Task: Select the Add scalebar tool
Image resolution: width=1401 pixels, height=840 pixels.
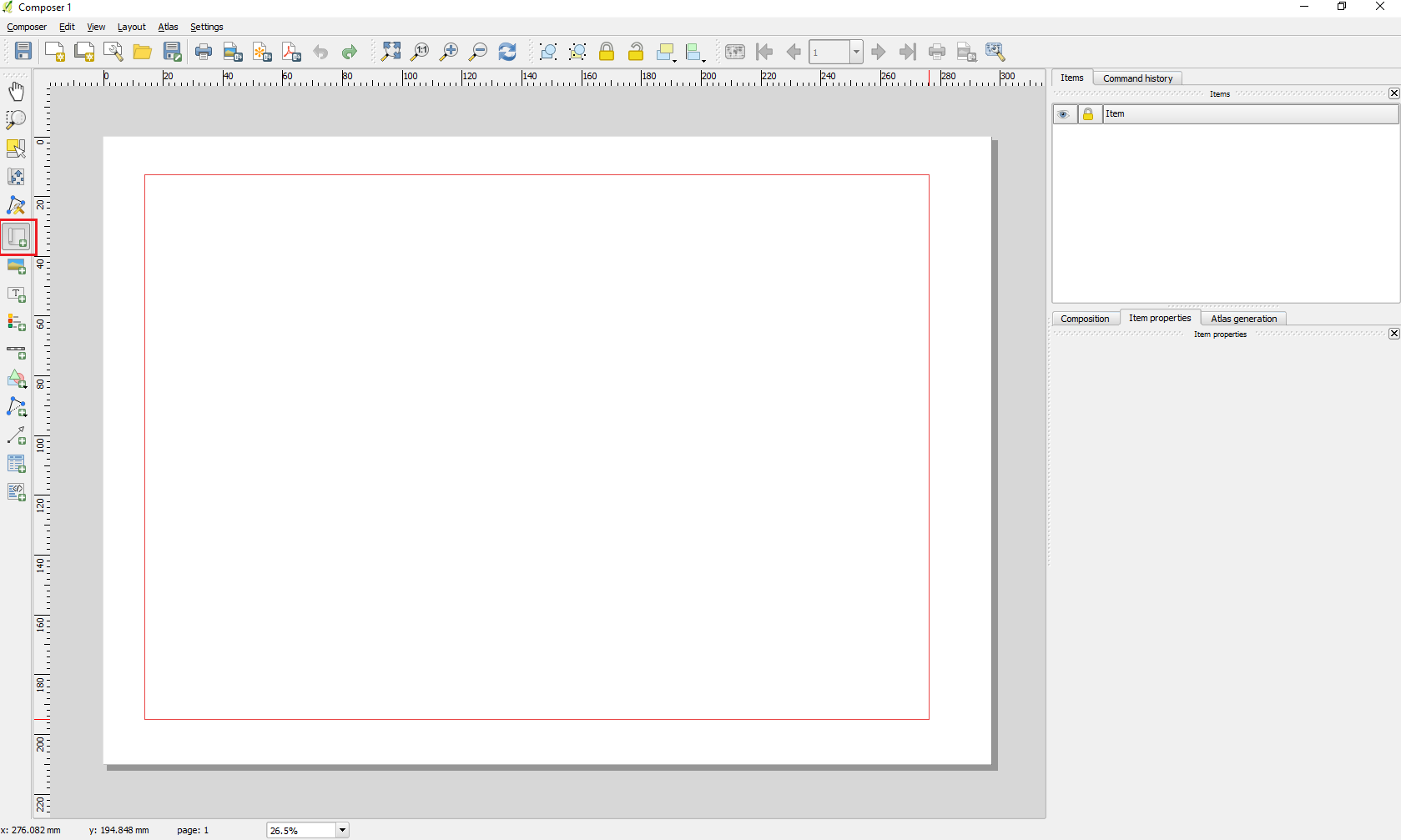Action: point(17,352)
